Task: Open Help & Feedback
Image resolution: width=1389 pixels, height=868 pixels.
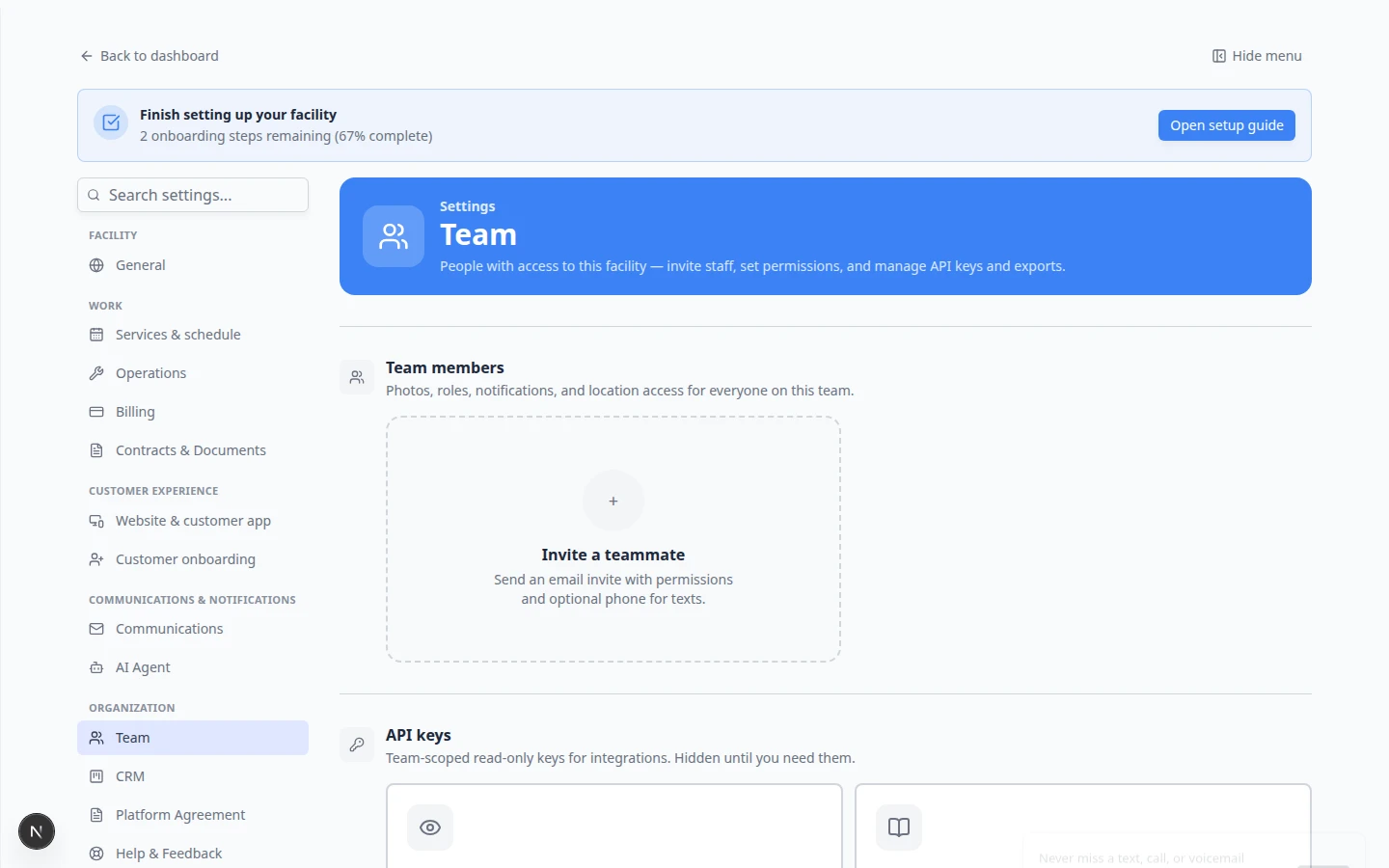Action: point(193,854)
